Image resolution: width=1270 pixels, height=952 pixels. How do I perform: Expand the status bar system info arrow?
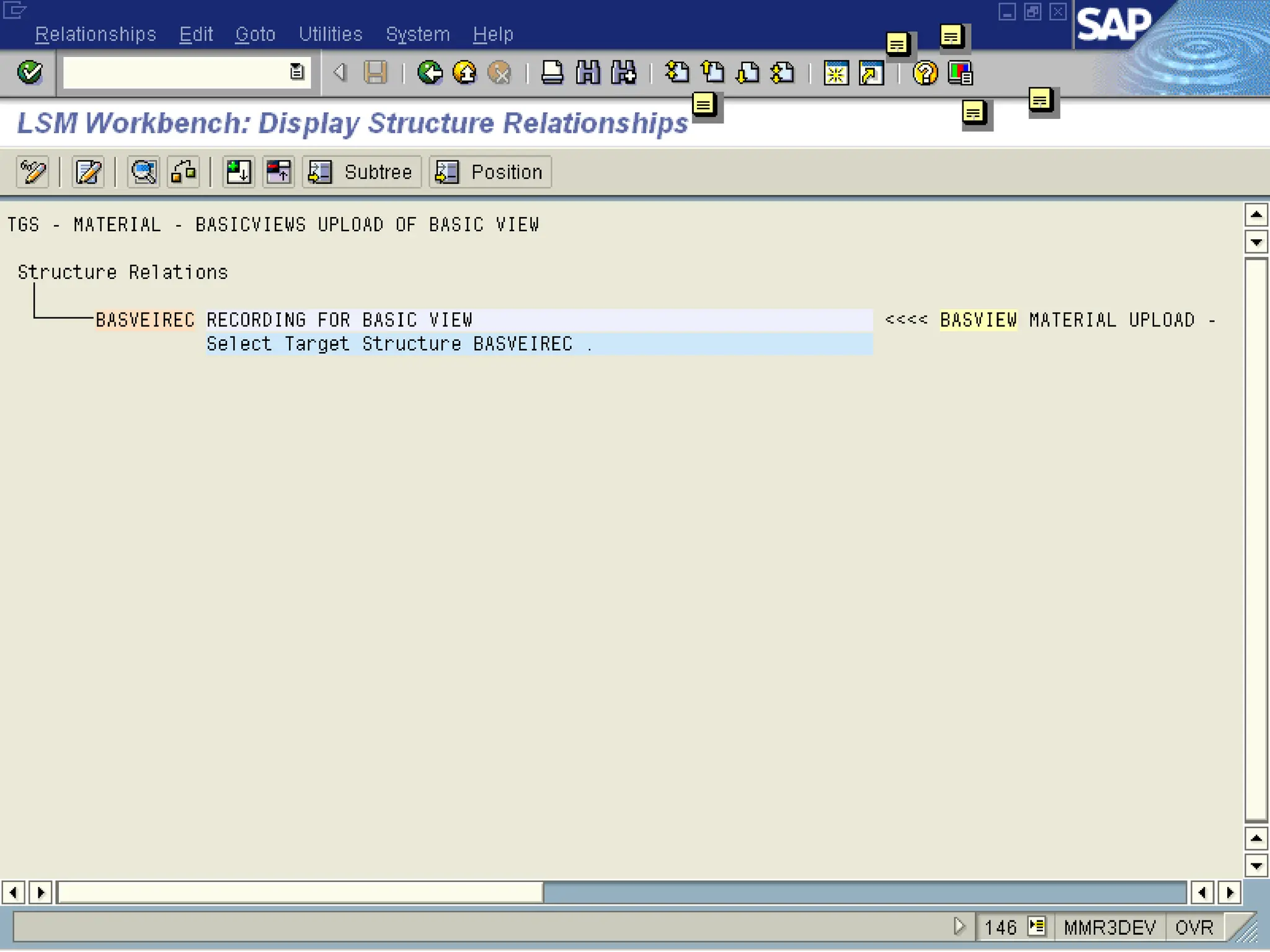(1036, 927)
